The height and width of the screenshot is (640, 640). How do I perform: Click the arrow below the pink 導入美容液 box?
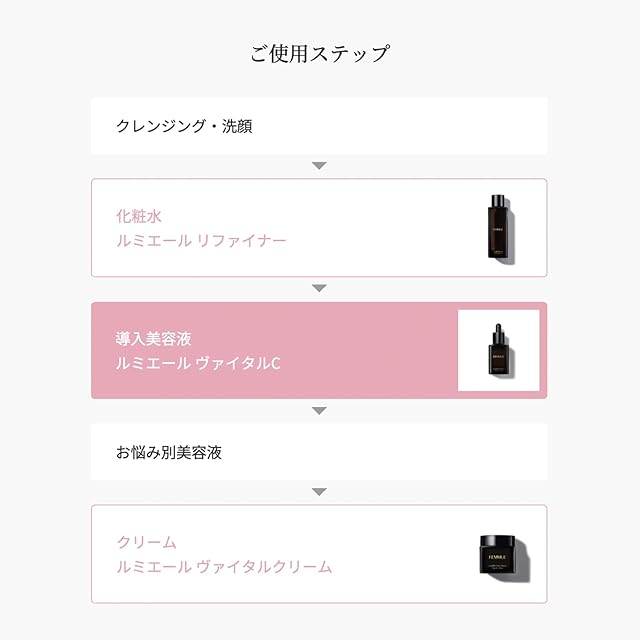[x=319, y=410]
